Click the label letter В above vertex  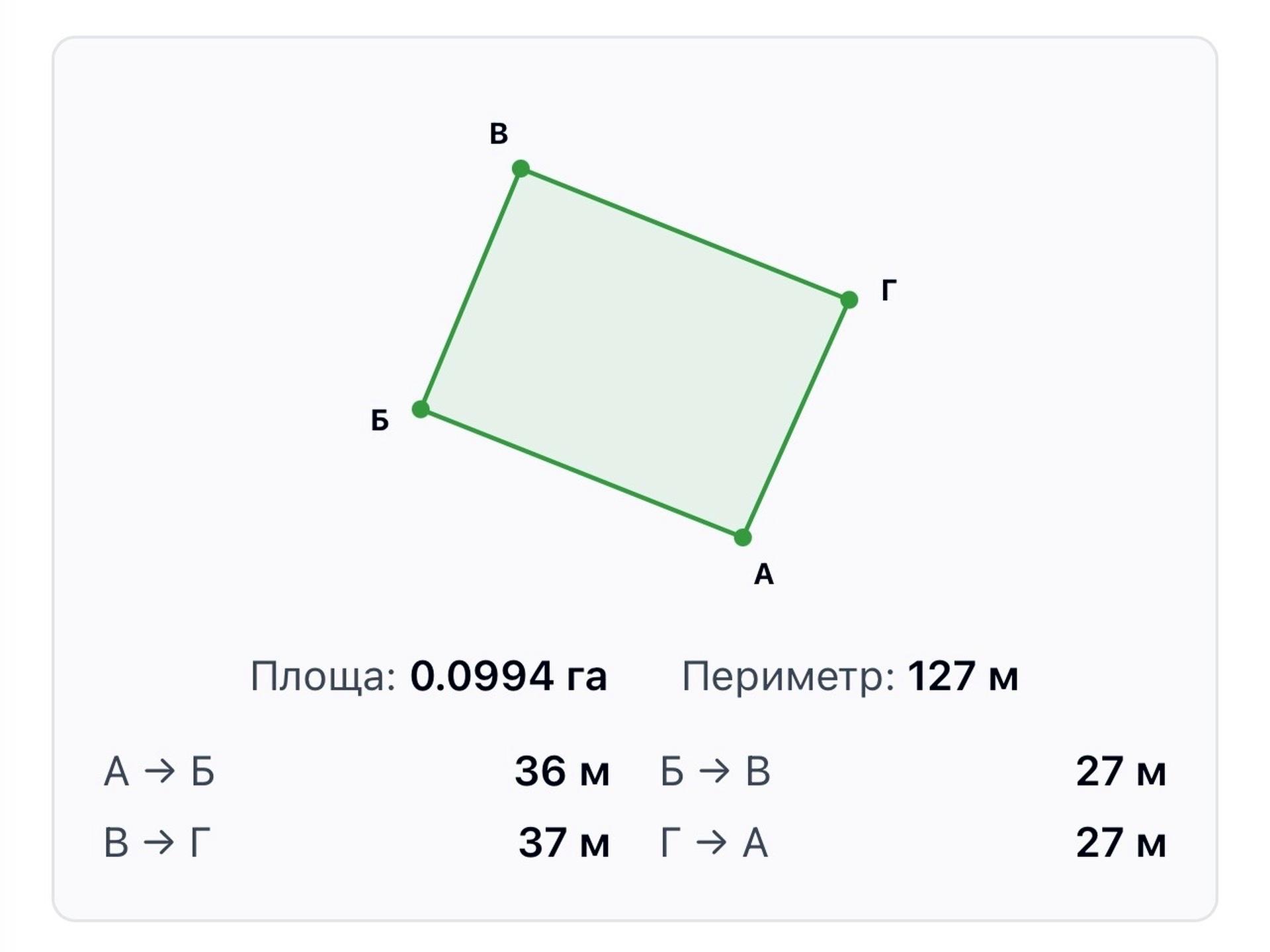pyautogui.click(x=499, y=134)
